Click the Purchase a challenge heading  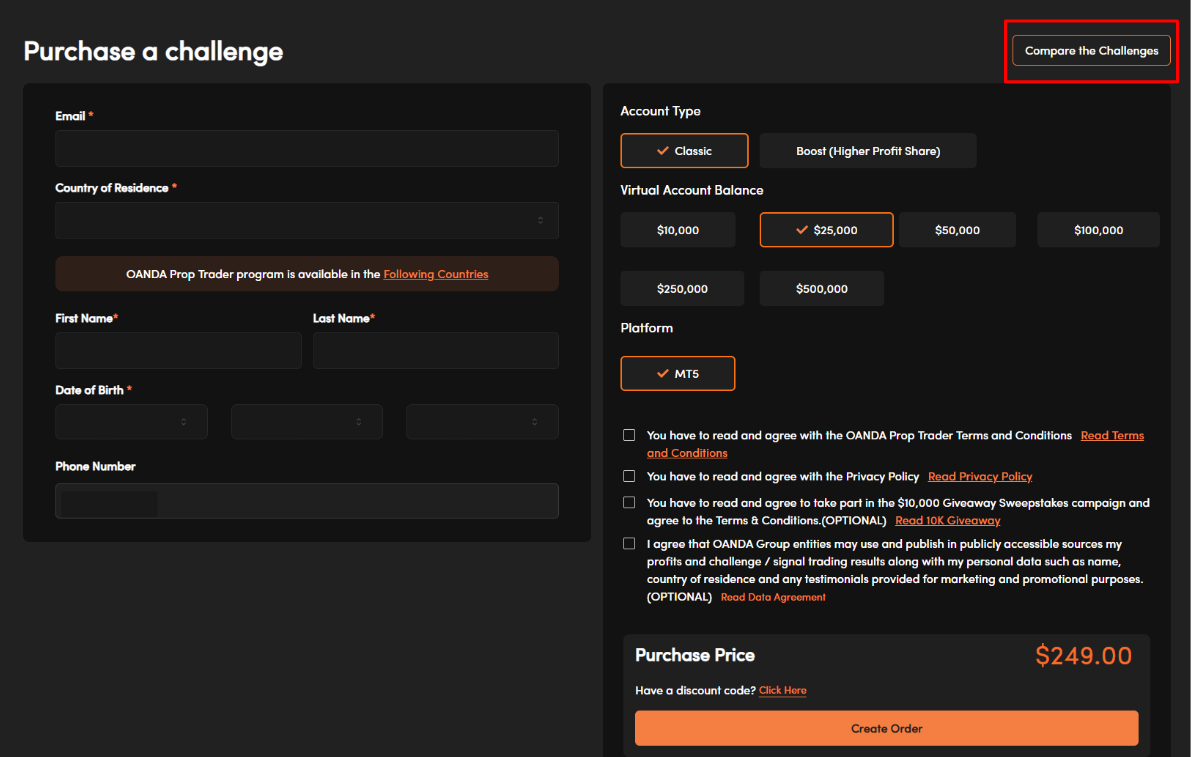153,51
